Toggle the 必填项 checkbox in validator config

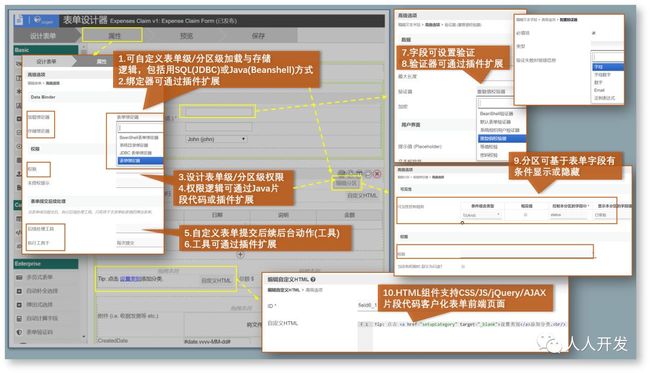(x=594, y=33)
